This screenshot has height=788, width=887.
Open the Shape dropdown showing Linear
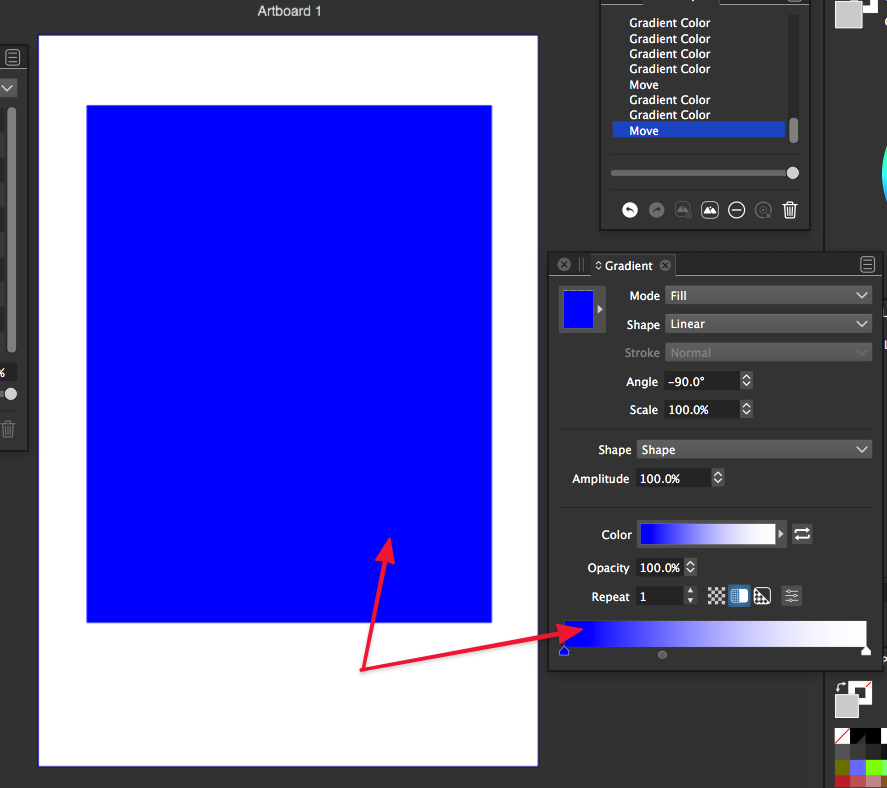pyautogui.click(x=768, y=324)
